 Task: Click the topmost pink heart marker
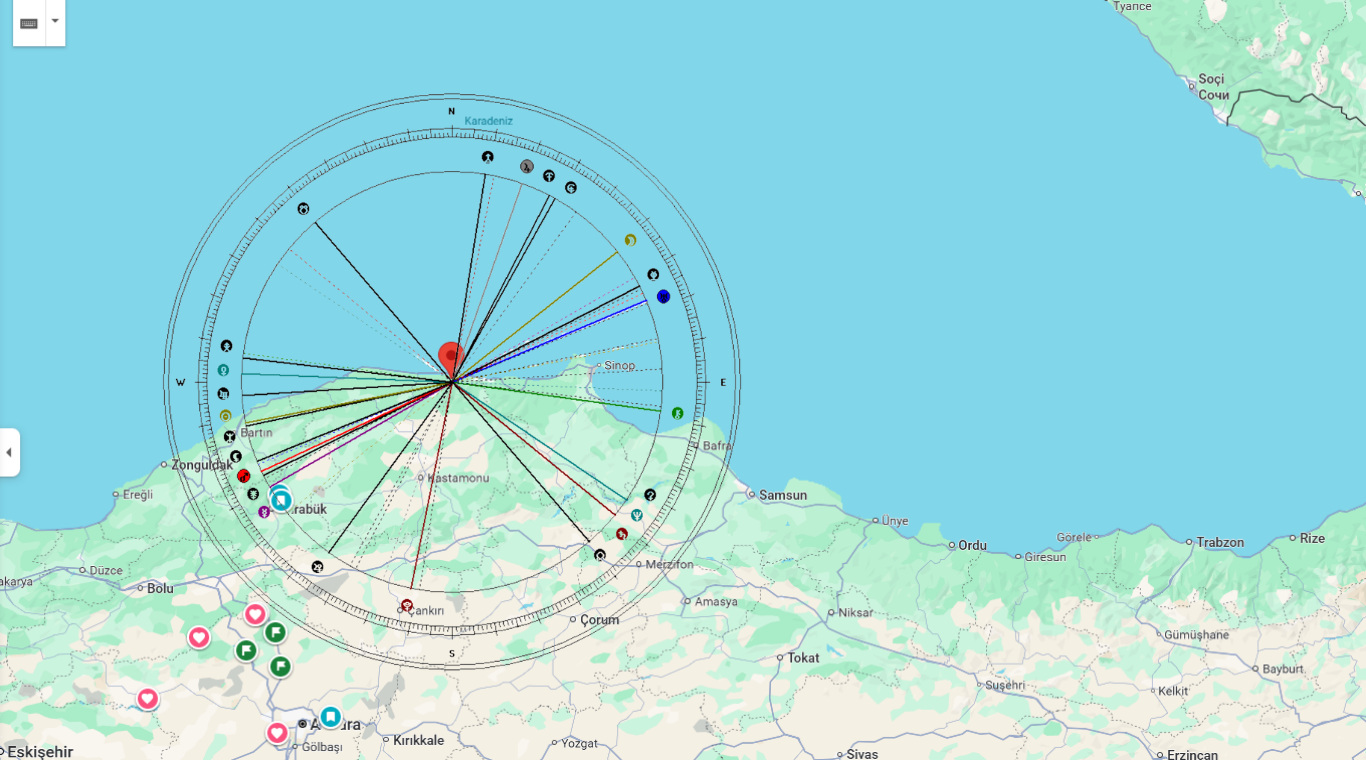(255, 614)
